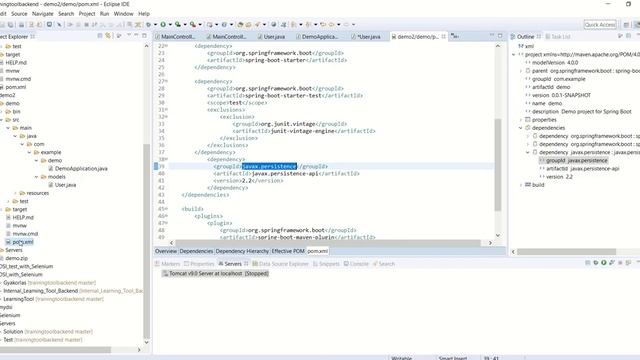Screen dimensions: 640x360
Task: Click the editor horizontal scrollbar thumb
Action: [x=328, y=243]
